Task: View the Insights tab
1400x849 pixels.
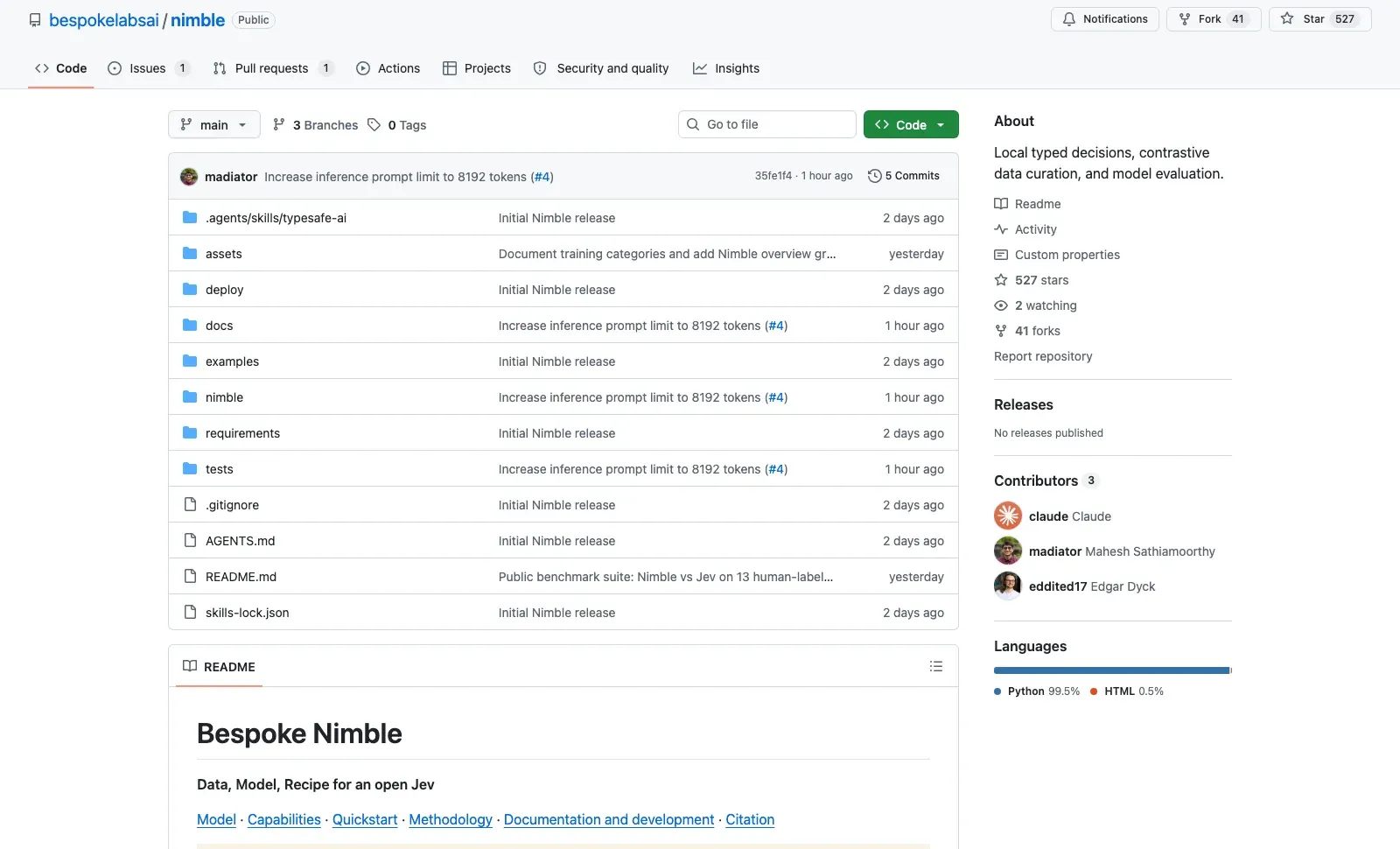Action: (x=726, y=68)
